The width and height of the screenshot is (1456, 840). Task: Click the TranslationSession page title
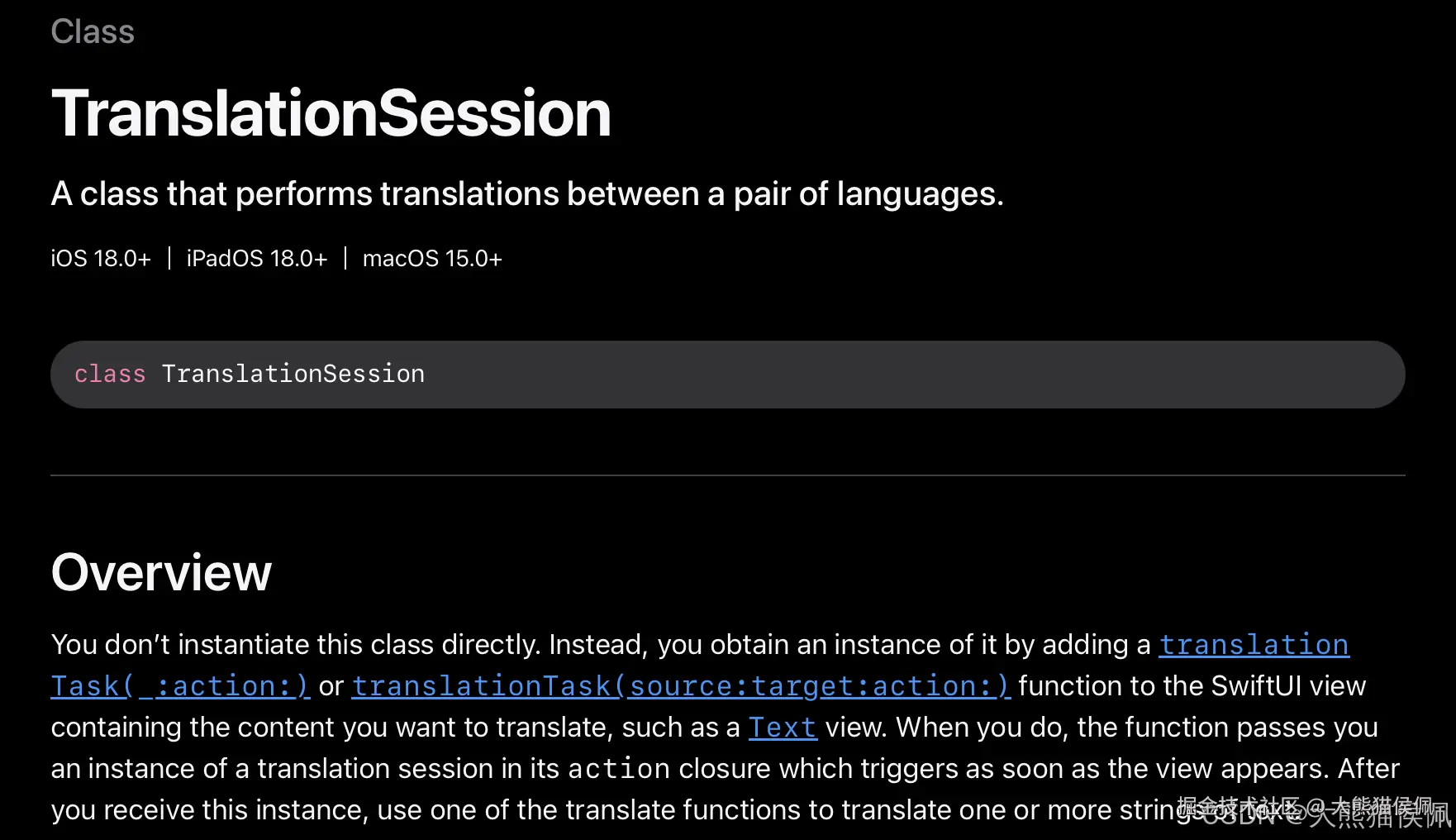tap(331, 113)
